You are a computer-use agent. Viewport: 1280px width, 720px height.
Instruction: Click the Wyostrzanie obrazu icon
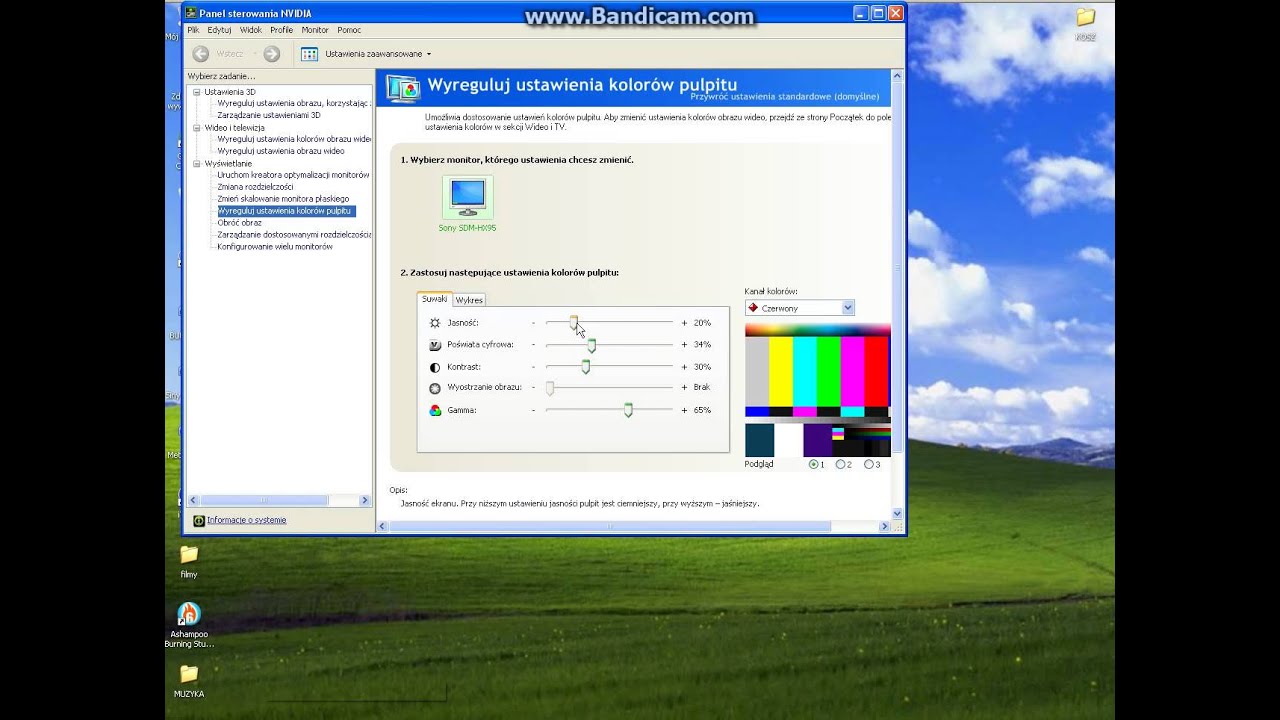click(435, 388)
